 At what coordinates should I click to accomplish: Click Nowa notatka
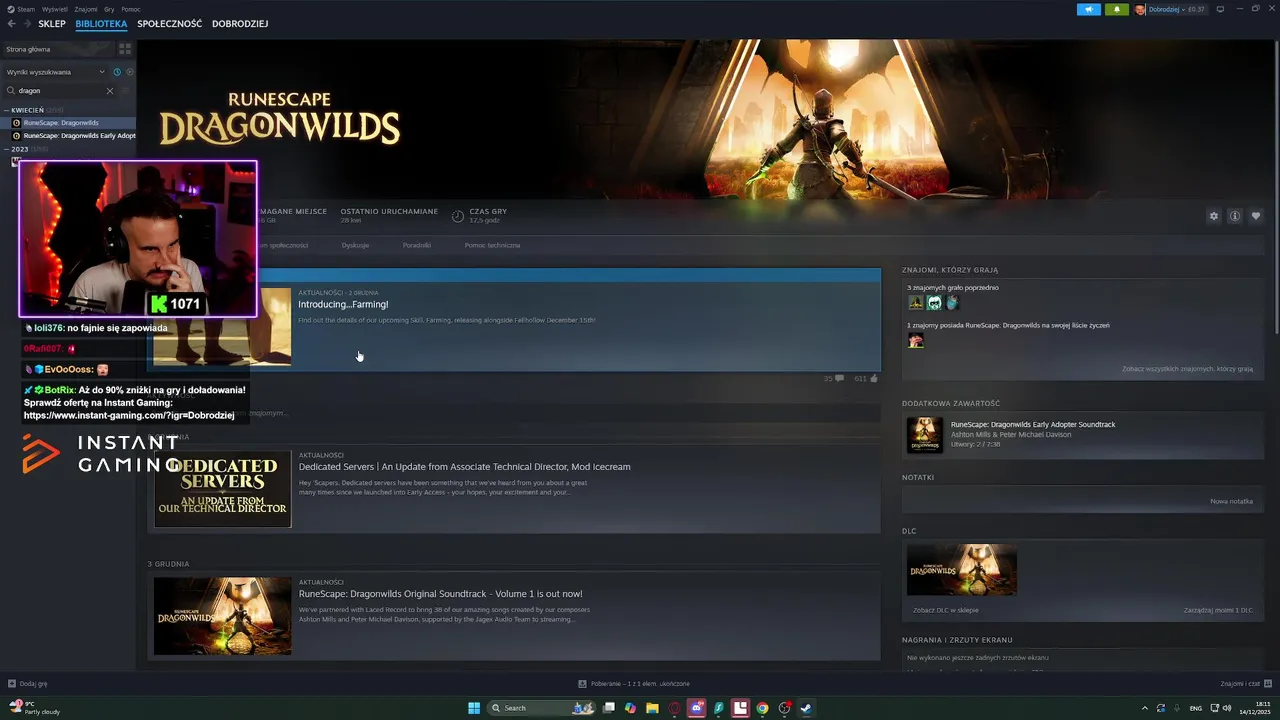click(x=1231, y=501)
